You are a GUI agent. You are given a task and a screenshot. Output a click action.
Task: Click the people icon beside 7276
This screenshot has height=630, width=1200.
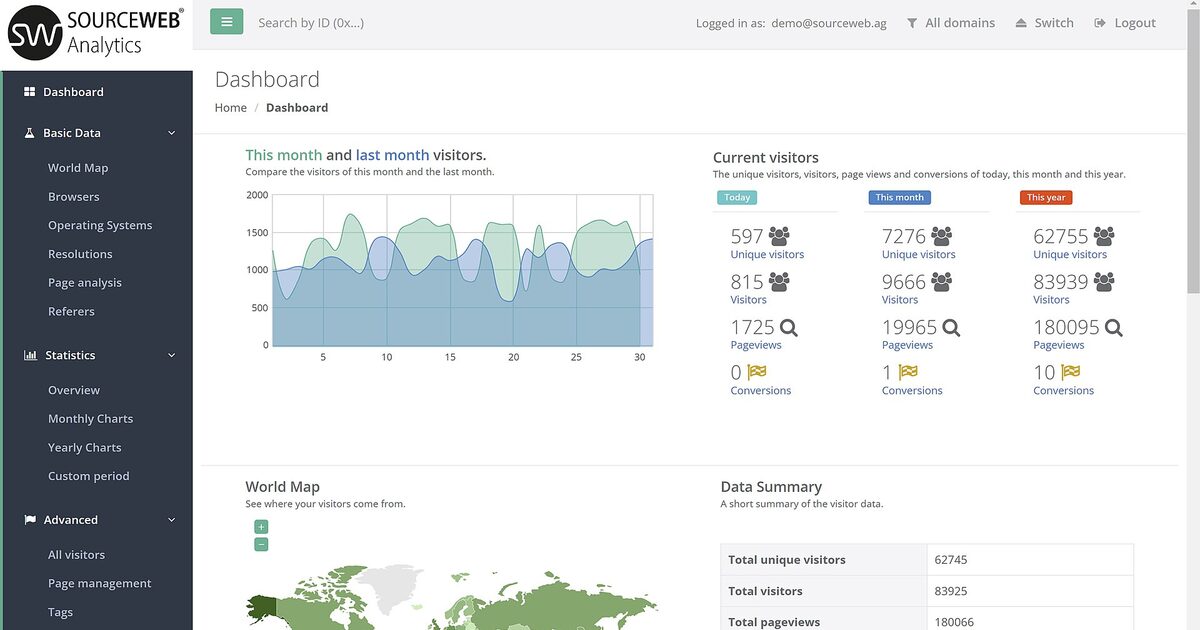[x=942, y=236]
